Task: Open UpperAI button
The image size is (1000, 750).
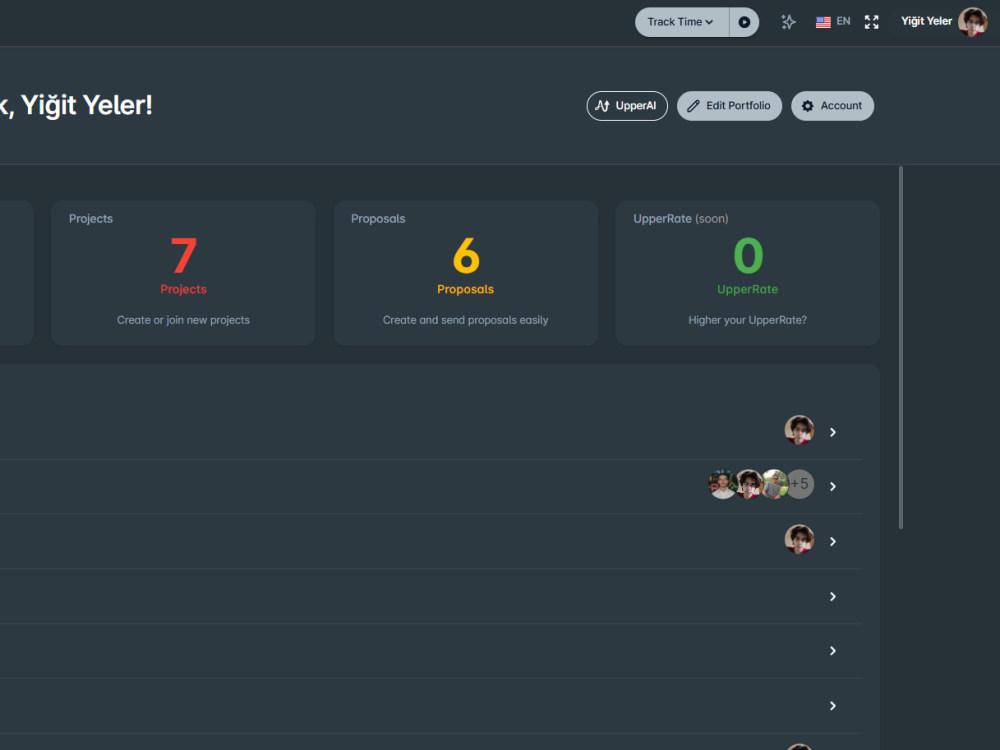Action: point(627,106)
